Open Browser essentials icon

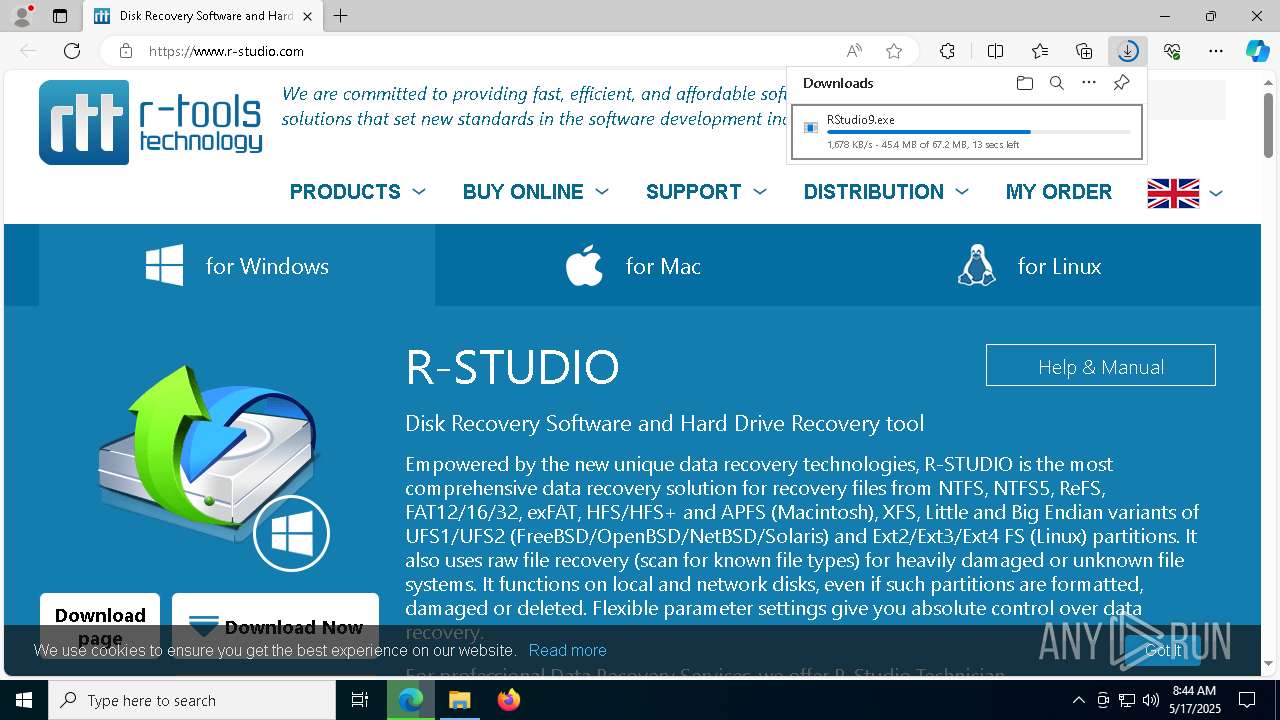[x=1172, y=51]
